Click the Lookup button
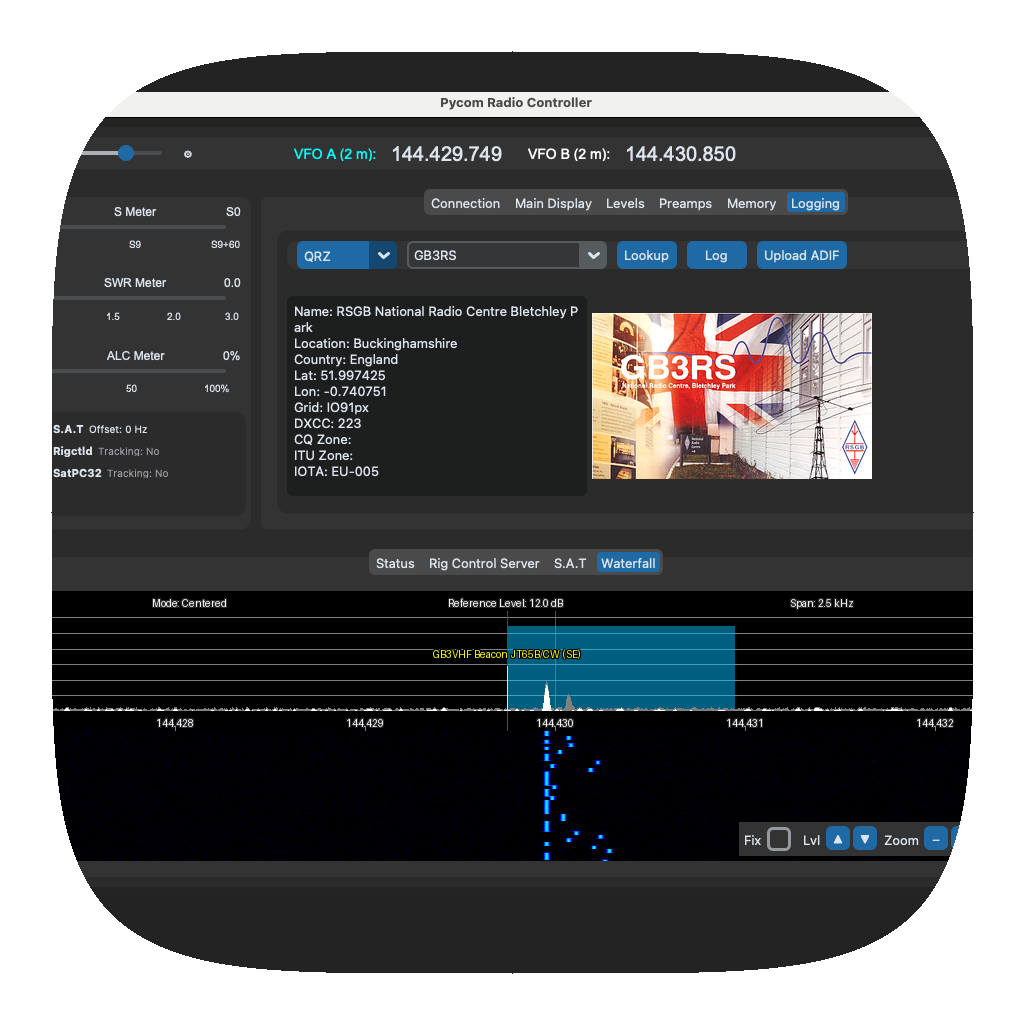This screenshot has width=1024, height=1024. pyautogui.click(x=647, y=255)
